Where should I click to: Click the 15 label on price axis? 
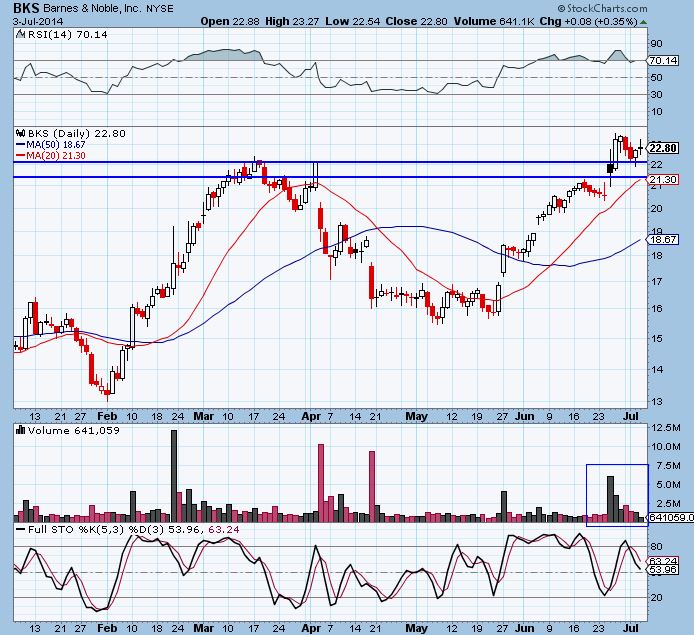tap(657, 339)
